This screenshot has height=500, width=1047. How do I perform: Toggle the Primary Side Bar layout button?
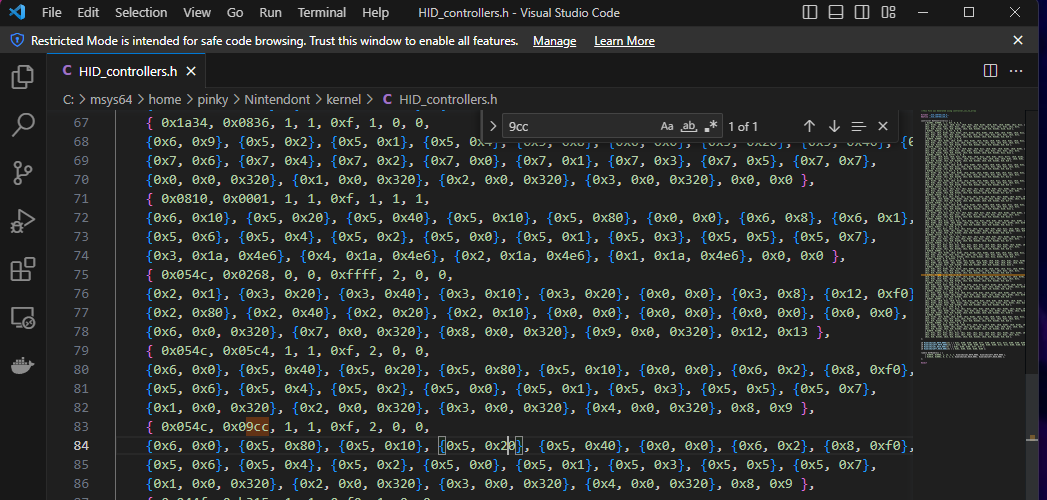pyautogui.click(x=810, y=13)
